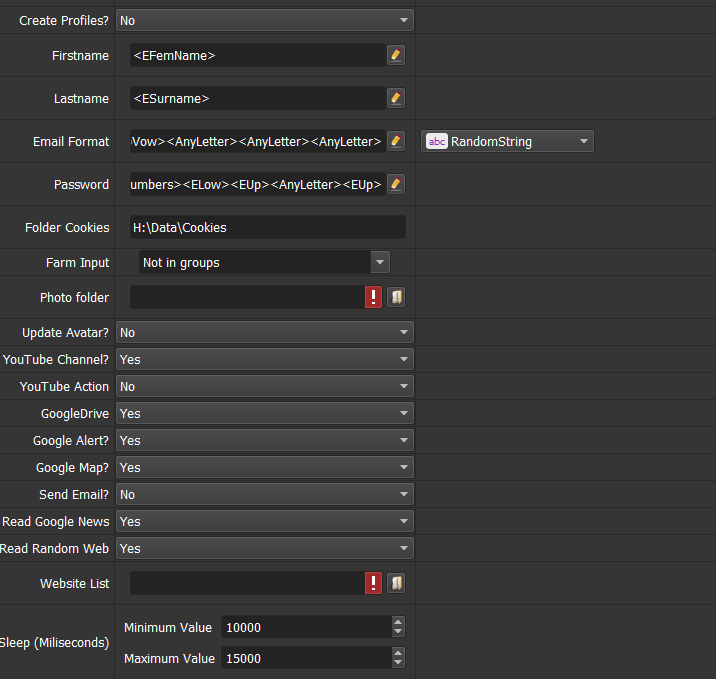Click the Firstname label
Screen dimensions: 716x679
pyautogui.click(x=80, y=56)
